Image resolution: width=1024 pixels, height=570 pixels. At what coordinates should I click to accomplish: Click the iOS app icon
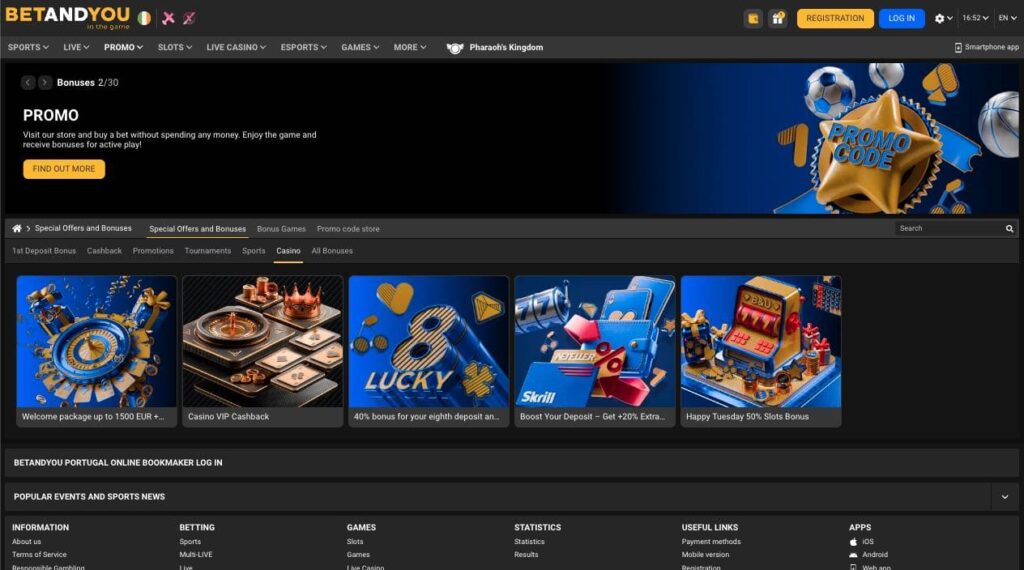coord(853,542)
